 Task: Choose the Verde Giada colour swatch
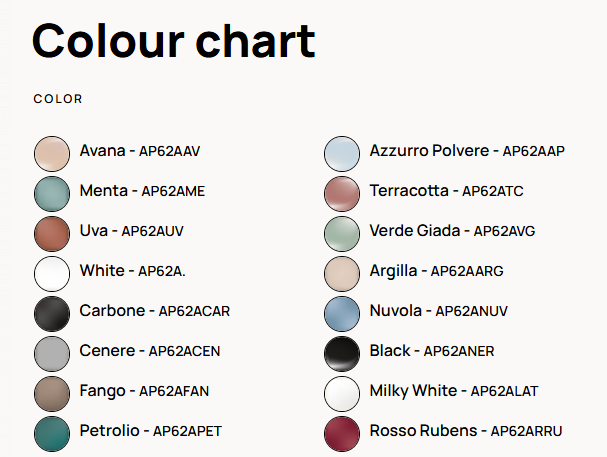[x=342, y=233]
